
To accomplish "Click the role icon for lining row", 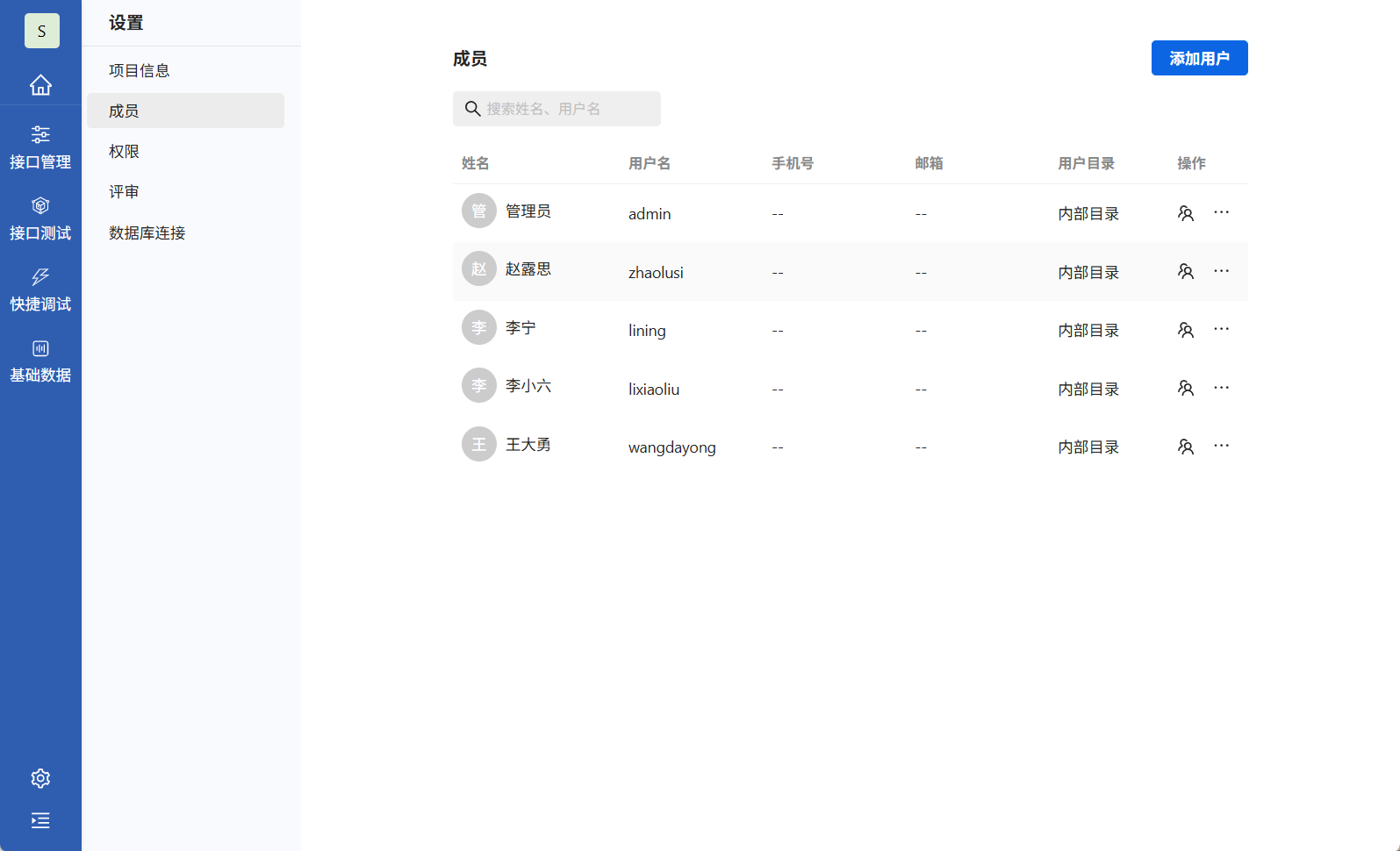I will coord(1186,330).
